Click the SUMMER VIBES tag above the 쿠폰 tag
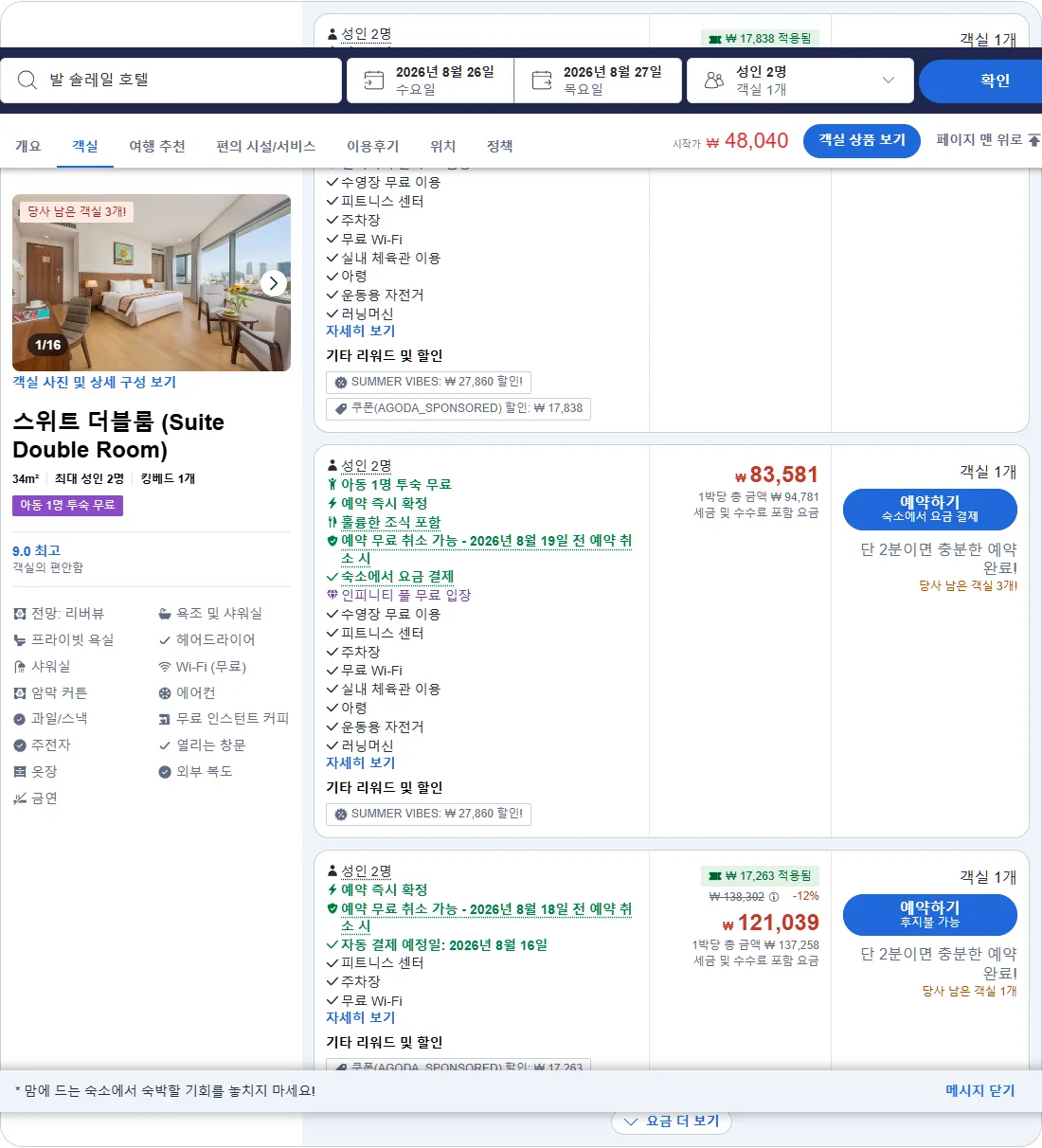The image size is (1042, 1148). point(428,382)
